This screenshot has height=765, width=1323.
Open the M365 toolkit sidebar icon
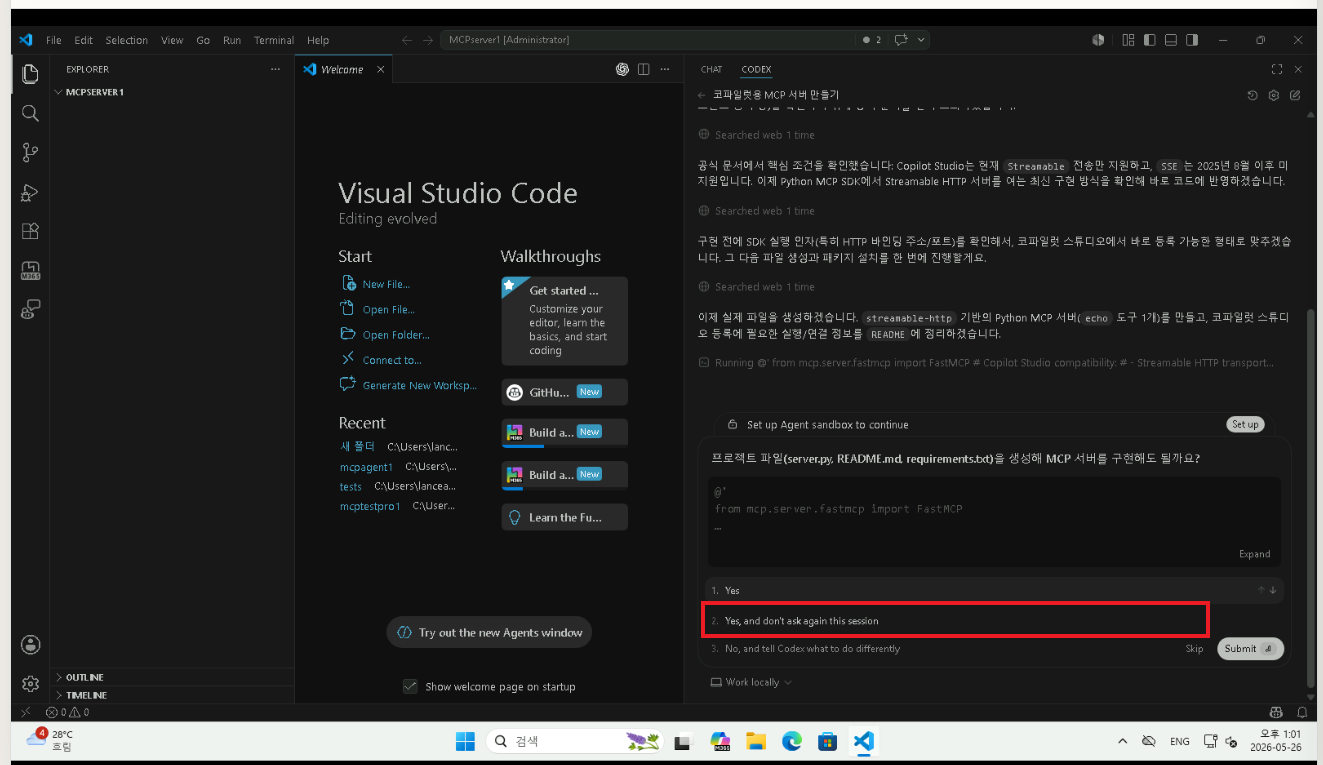point(30,270)
